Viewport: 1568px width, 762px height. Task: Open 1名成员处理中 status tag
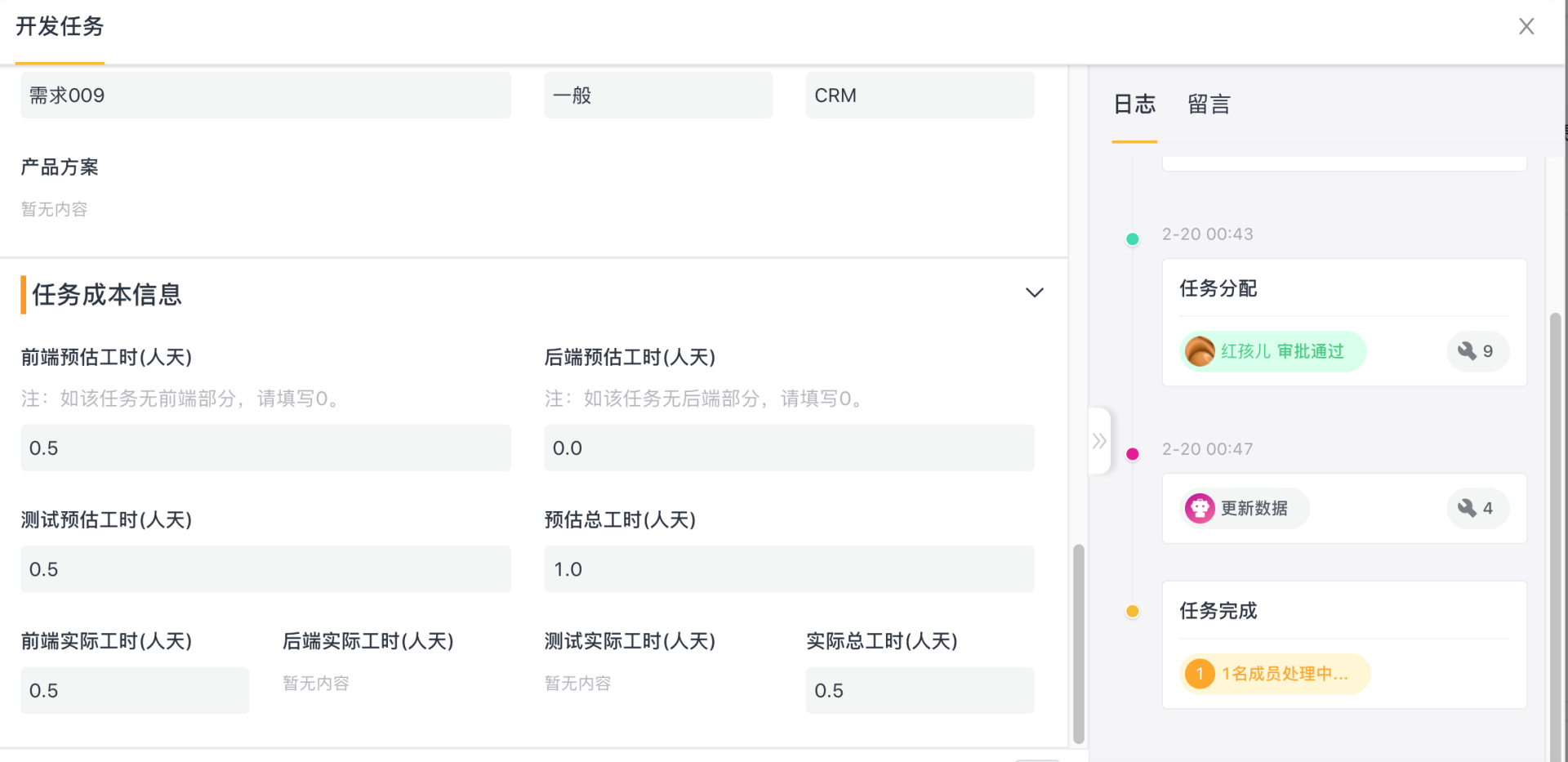(x=1274, y=674)
